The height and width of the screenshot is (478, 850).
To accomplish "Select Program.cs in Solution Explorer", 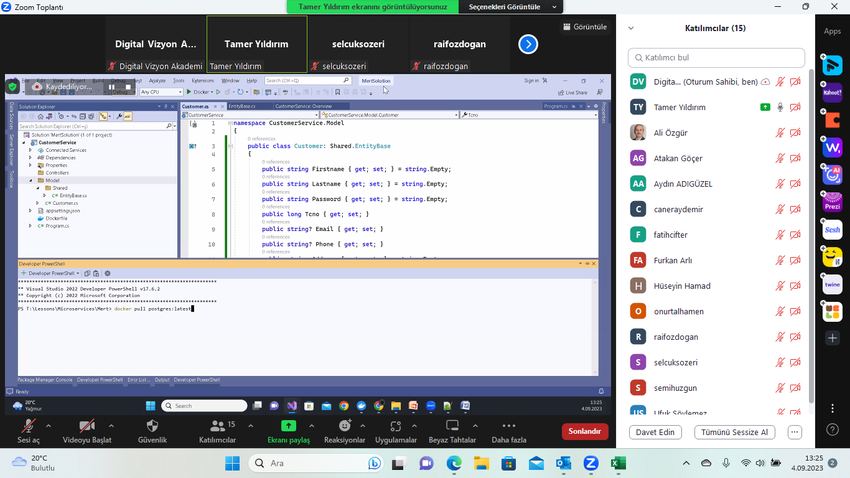I will point(57,225).
